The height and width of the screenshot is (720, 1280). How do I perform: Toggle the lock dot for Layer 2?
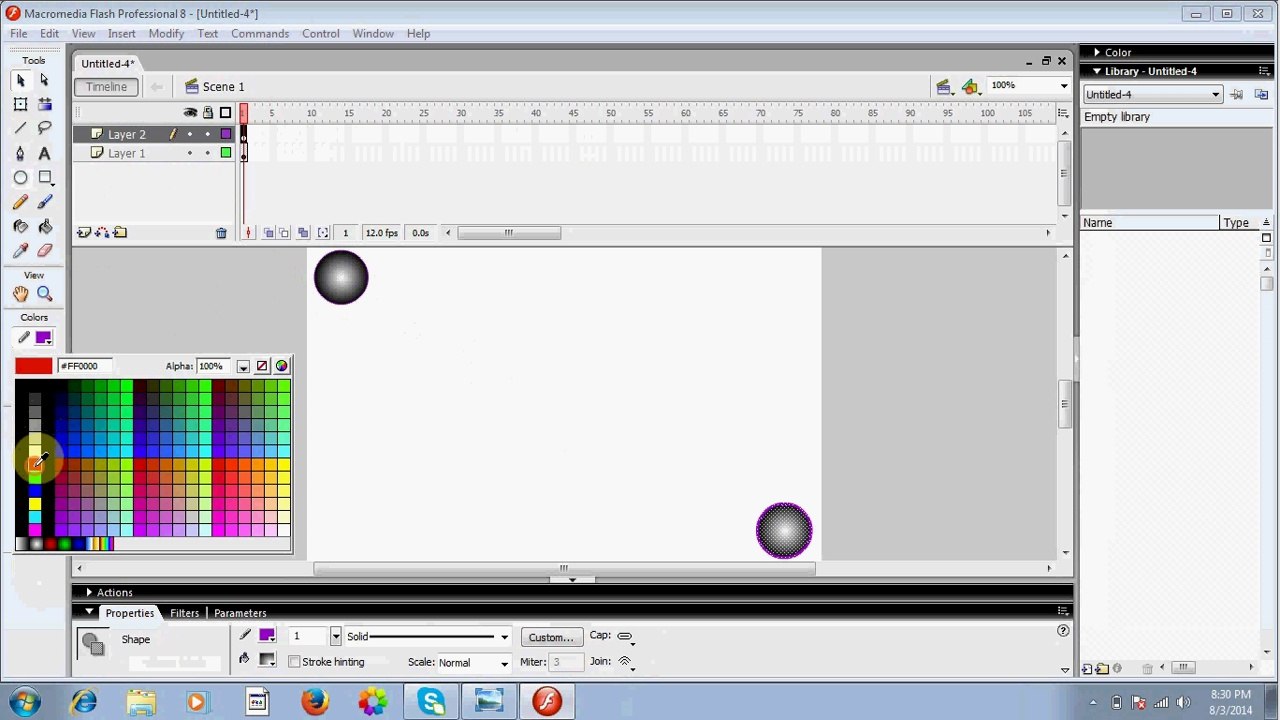[208, 134]
